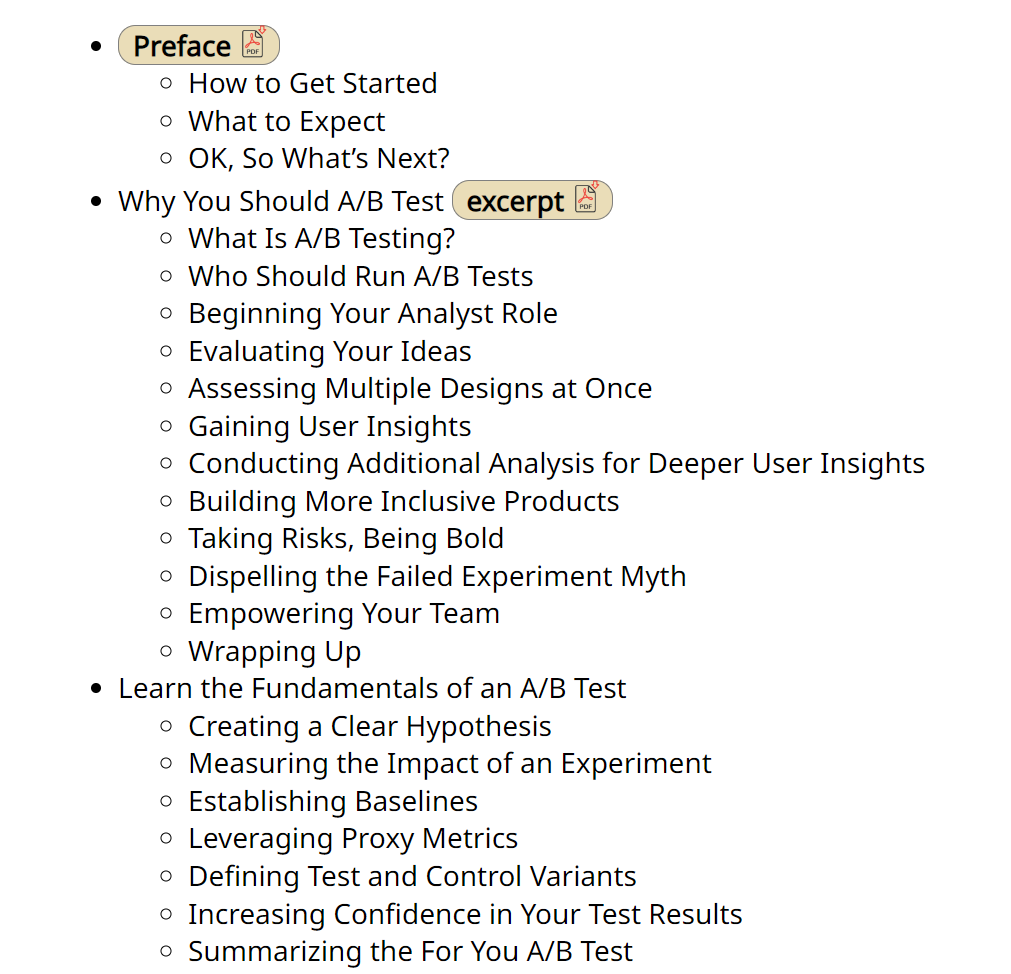Screen dimensions: 1011x974
Task: Click the PDF icon next to Preface
Action: pos(253,44)
